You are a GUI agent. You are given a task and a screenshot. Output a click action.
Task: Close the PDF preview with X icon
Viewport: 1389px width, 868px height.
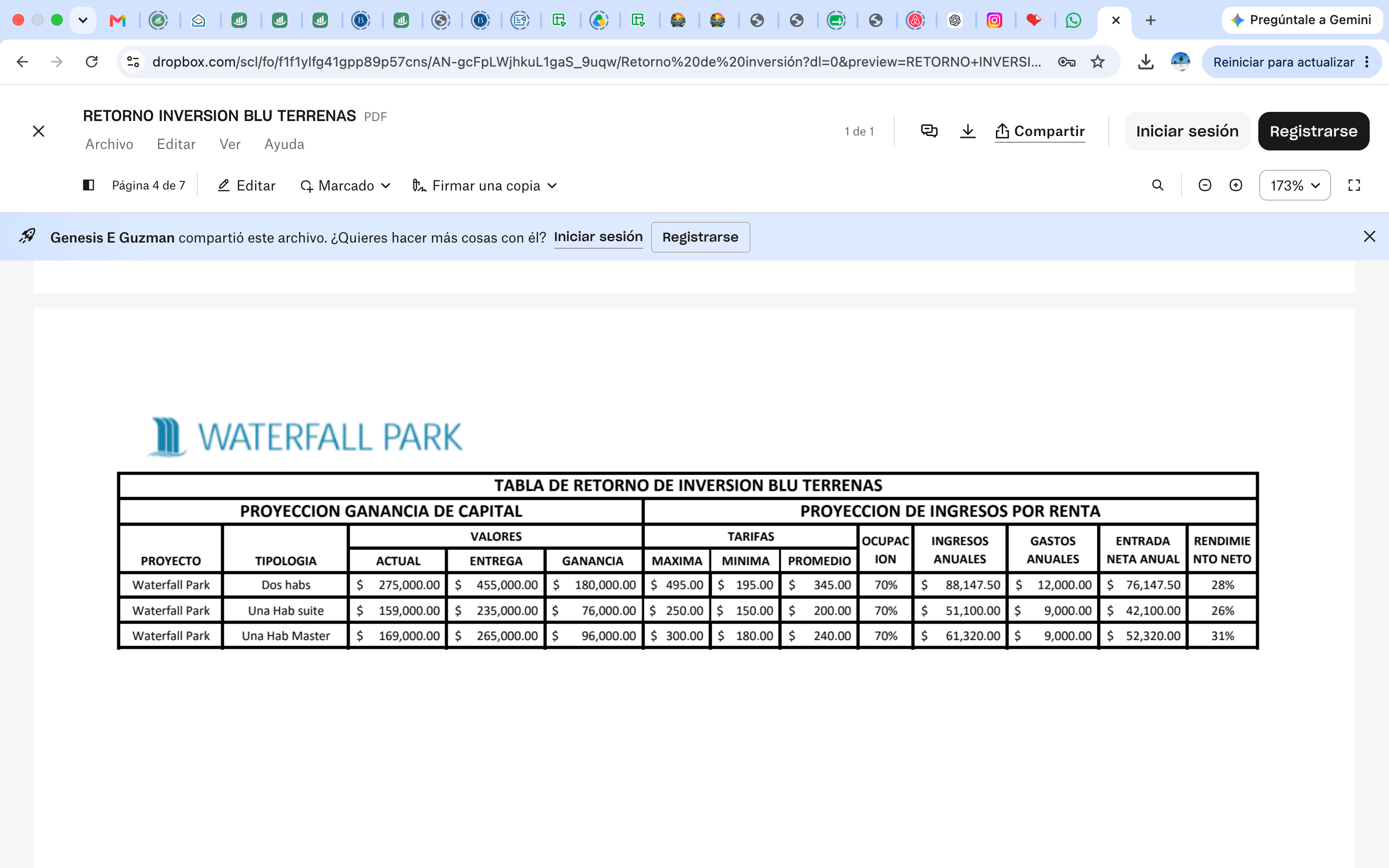pyautogui.click(x=39, y=131)
